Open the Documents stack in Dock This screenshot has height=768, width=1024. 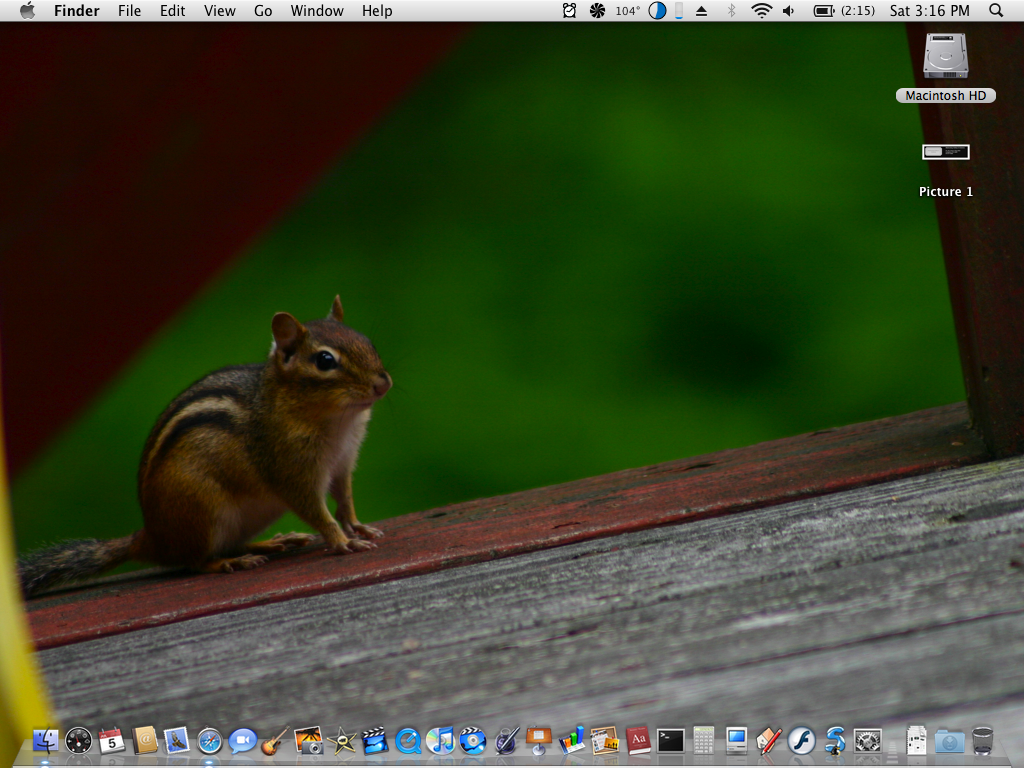click(x=916, y=741)
